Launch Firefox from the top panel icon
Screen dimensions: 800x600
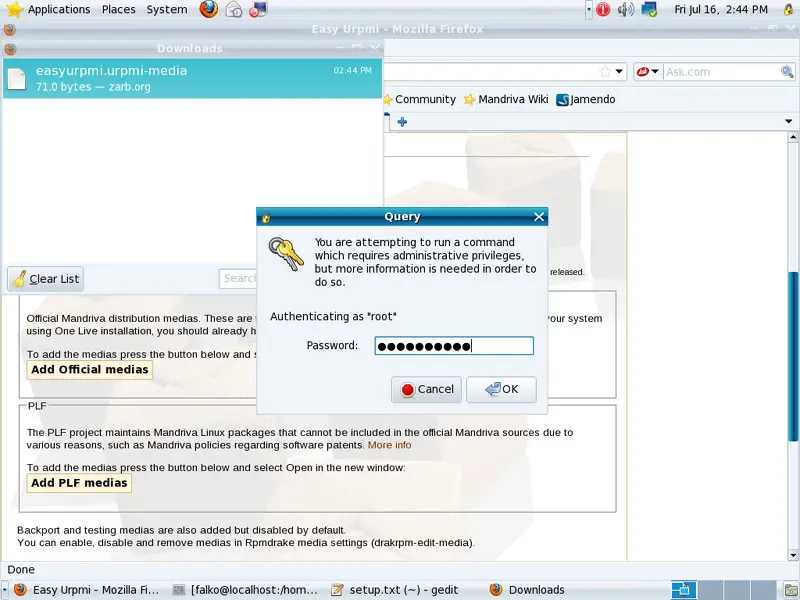click(x=209, y=9)
